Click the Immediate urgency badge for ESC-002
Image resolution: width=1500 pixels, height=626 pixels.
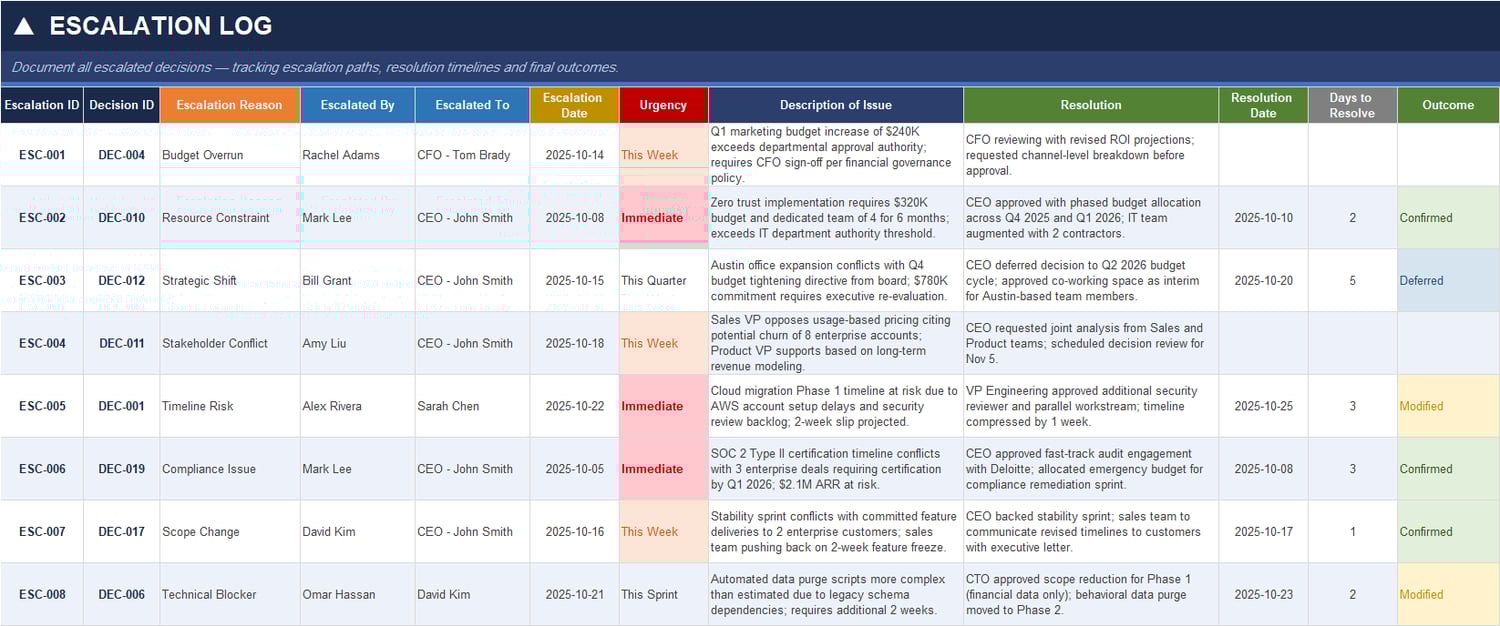point(652,217)
